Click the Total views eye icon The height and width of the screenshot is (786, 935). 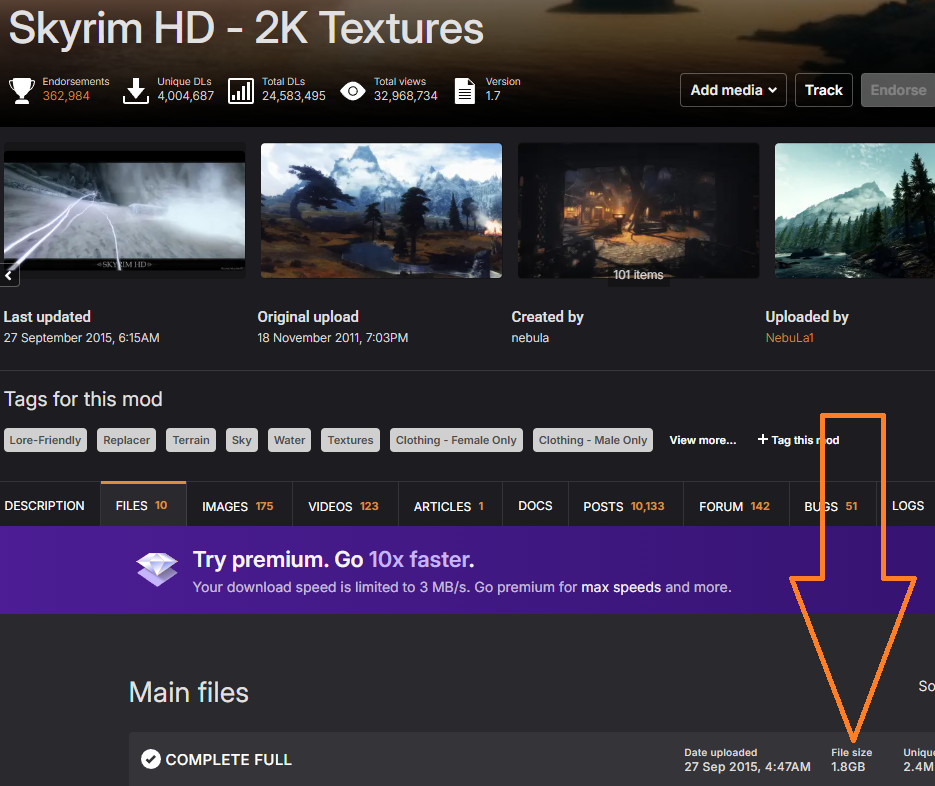tap(353, 91)
